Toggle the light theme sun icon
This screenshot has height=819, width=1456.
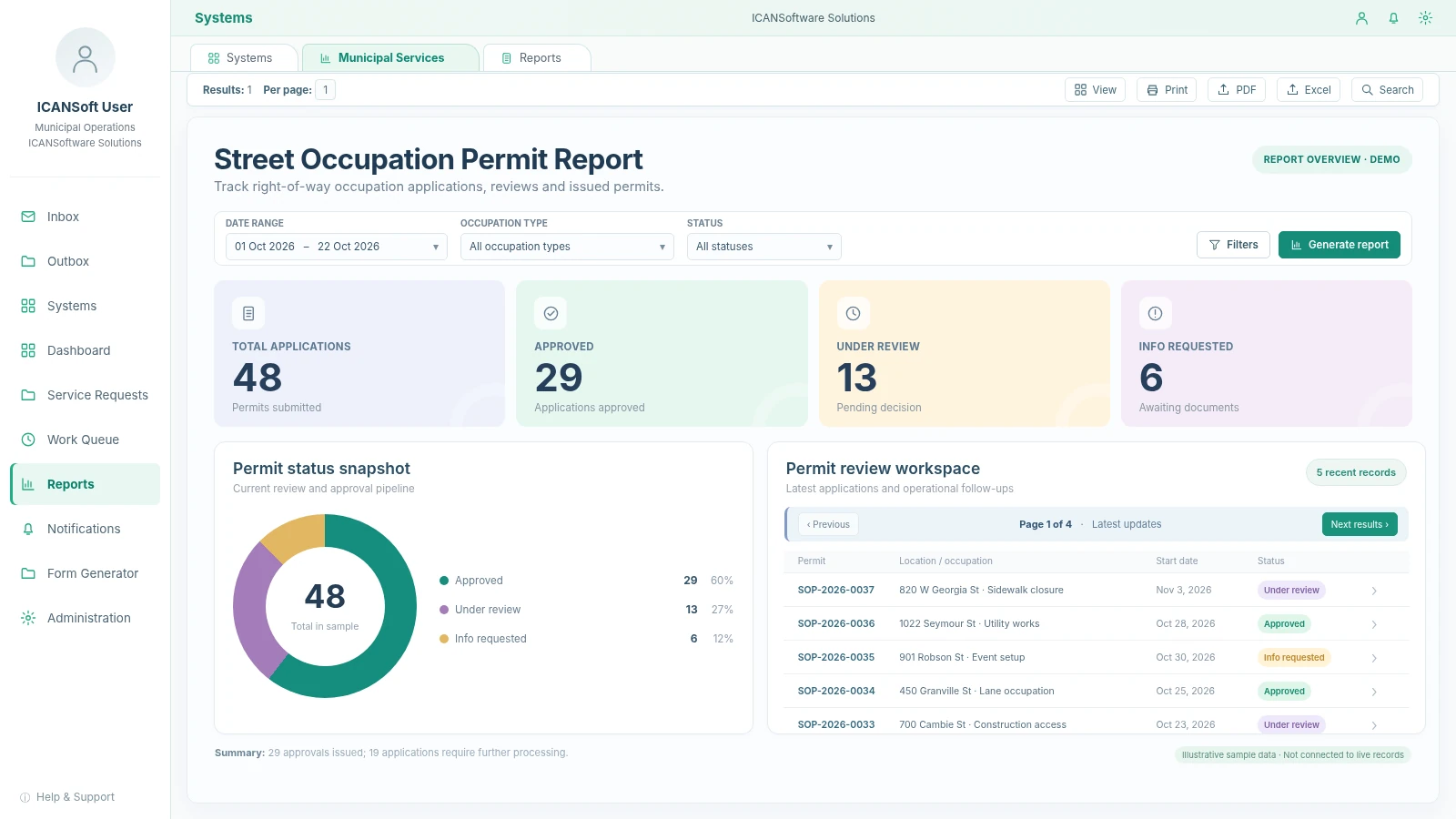click(x=1425, y=18)
